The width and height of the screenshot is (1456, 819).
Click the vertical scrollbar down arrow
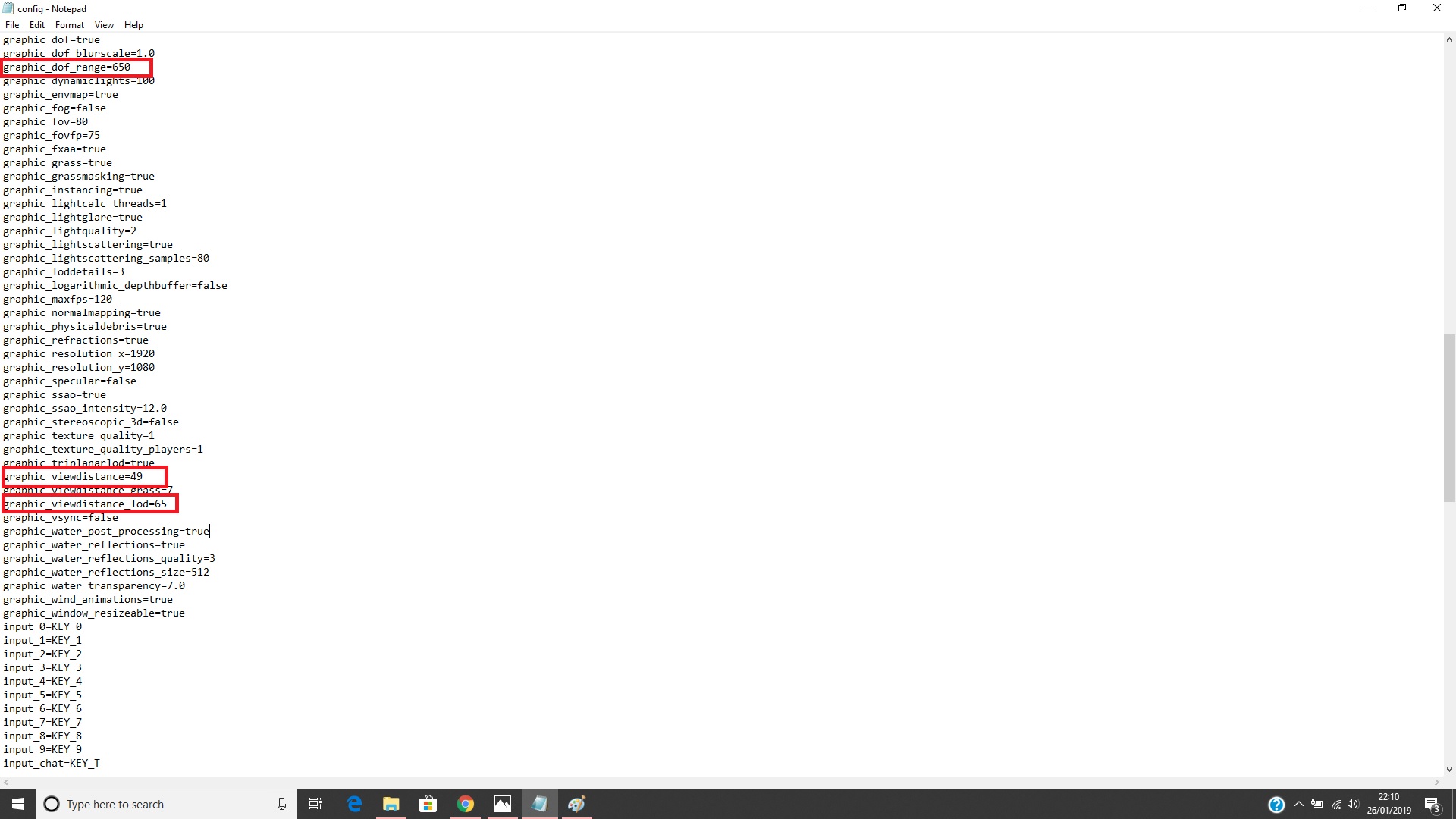[1449, 769]
